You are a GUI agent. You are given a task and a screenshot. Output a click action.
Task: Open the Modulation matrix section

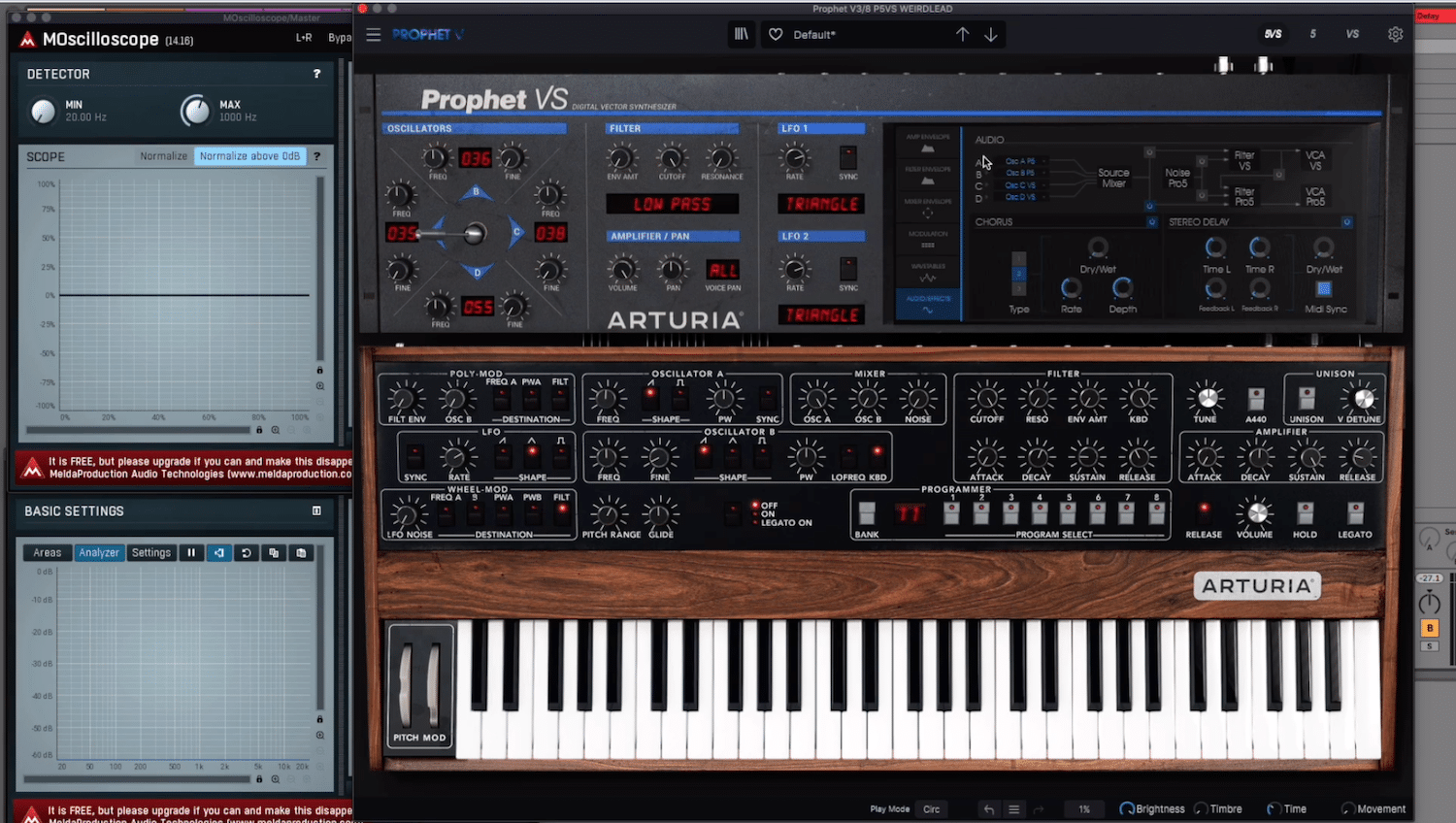click(928, 241)
